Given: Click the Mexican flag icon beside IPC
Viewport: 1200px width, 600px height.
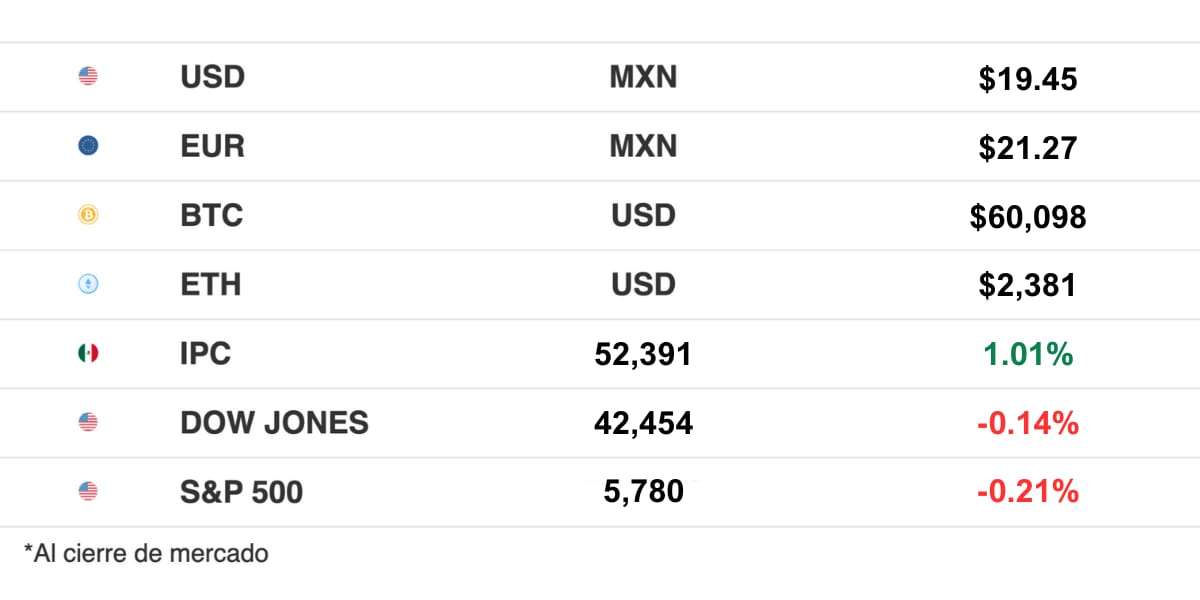Looking at the screenshot, I should click(88, 353).
